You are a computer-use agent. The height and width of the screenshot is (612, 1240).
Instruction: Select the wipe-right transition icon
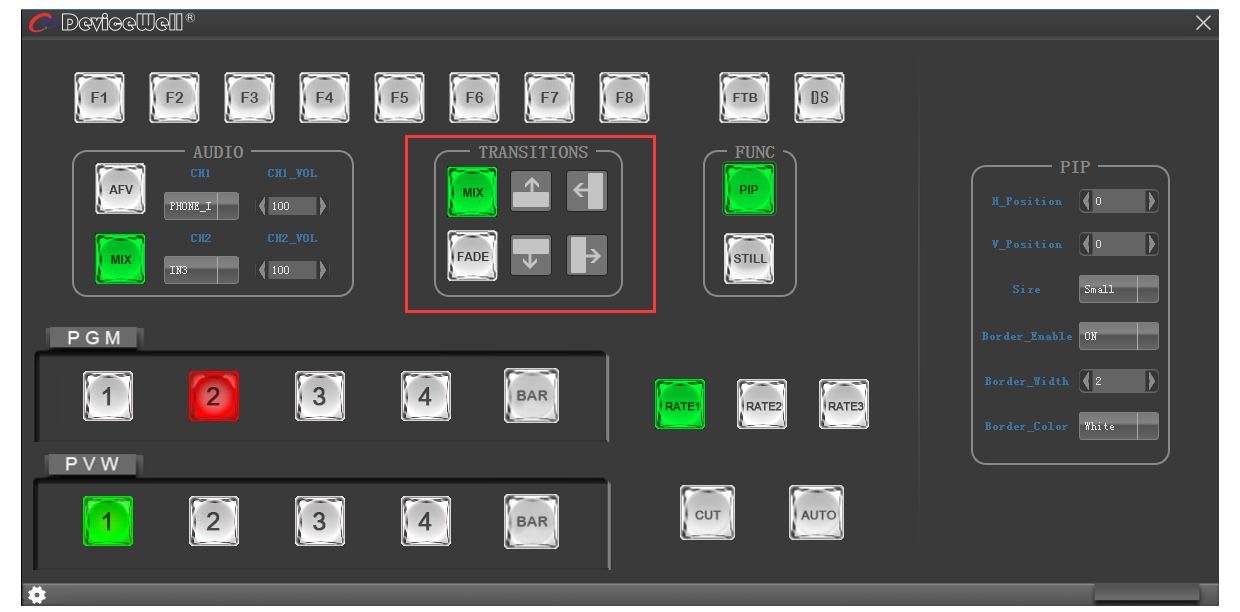point(587,255)
